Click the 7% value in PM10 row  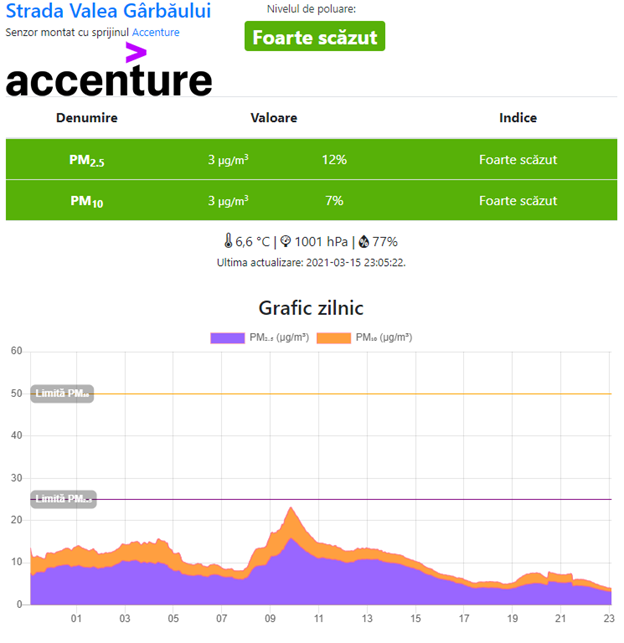334,201
